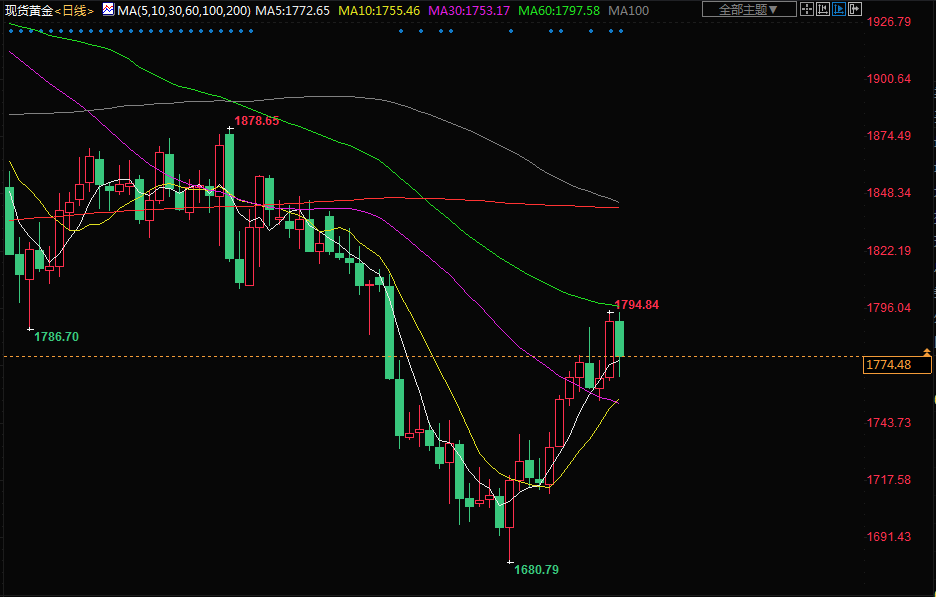Toggle the MA5 line label
Screen dimensions: 936x597
click(x=292, y=10)
